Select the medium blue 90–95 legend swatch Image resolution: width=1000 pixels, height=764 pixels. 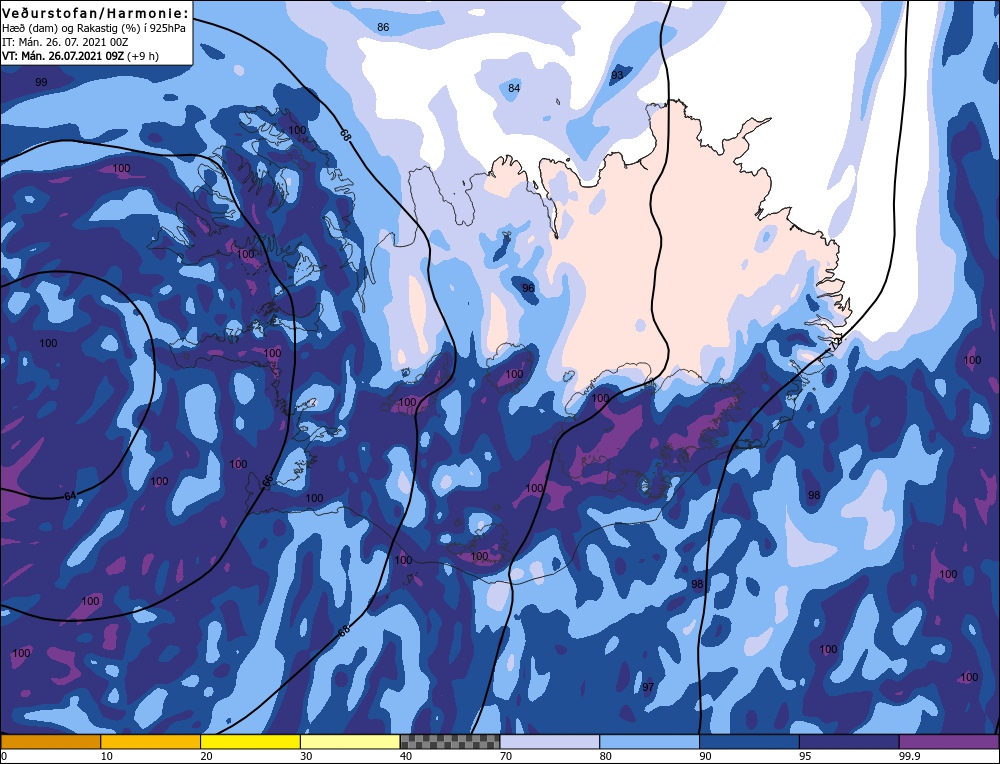749,741
